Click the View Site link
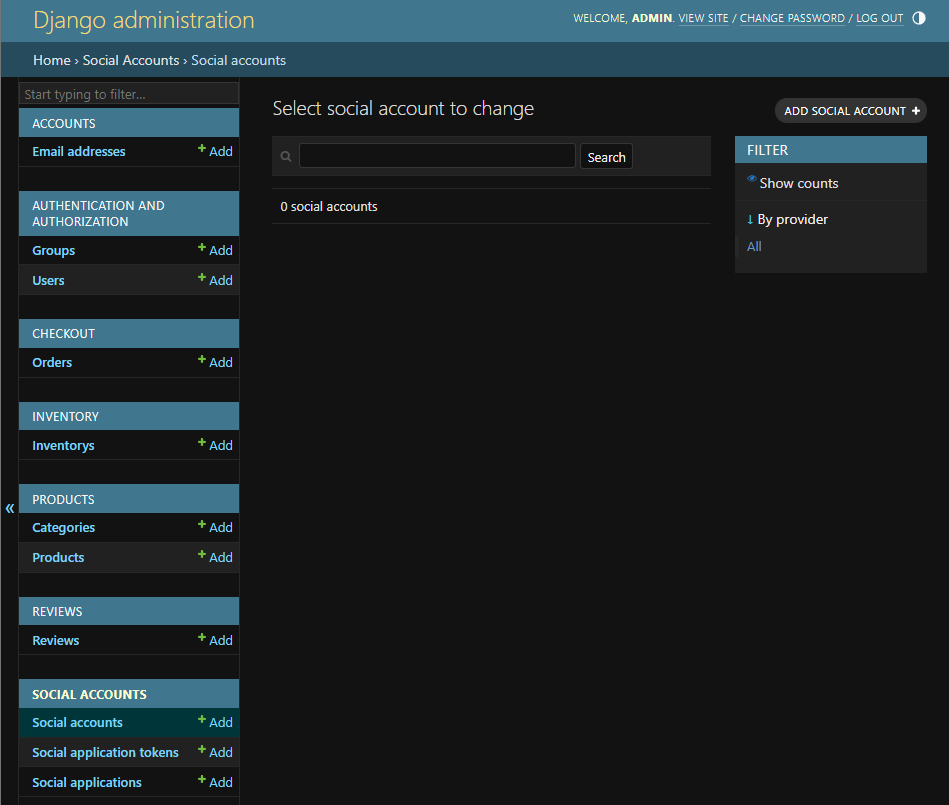This screenshot has width=949, height=805. (x=703, y=18)
